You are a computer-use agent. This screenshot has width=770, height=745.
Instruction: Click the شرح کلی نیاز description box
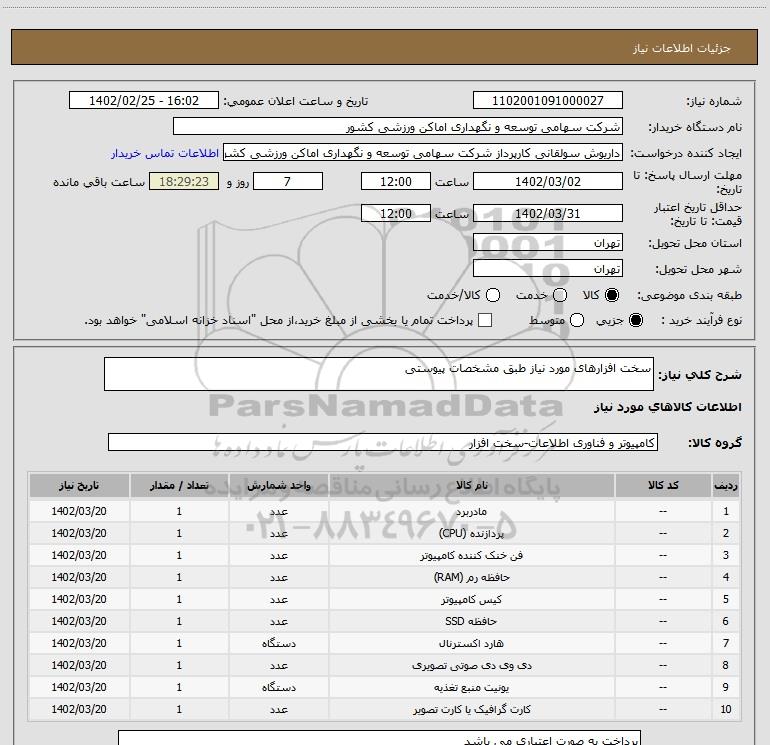379,374
